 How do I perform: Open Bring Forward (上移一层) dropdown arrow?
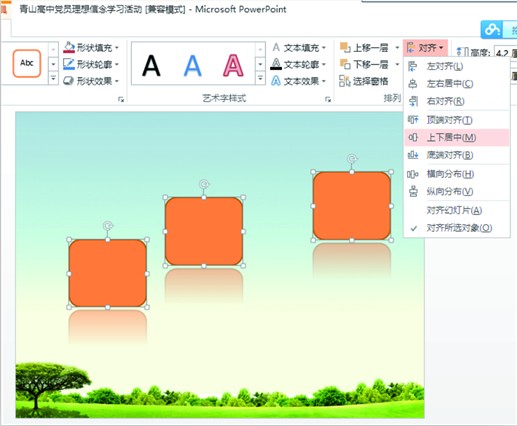tap(397, 48)
